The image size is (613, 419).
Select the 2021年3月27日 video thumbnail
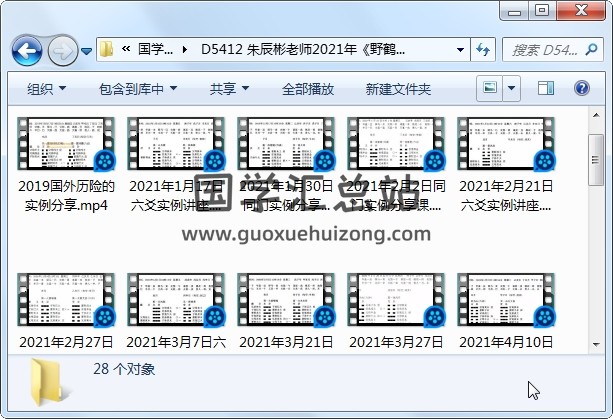[x=396, y=299]
